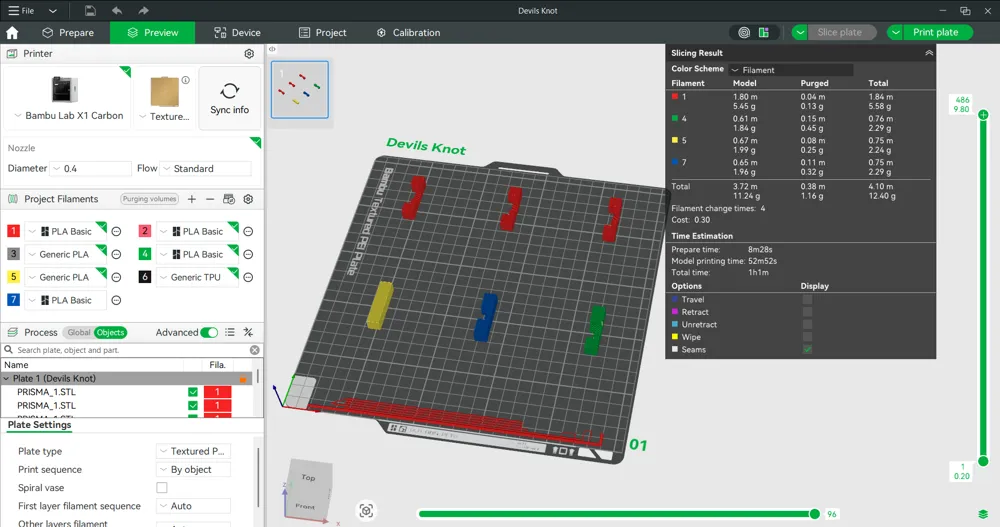Uncheck the first PRISMA_1.STL printable checkbox

click(x=193, y=392)
